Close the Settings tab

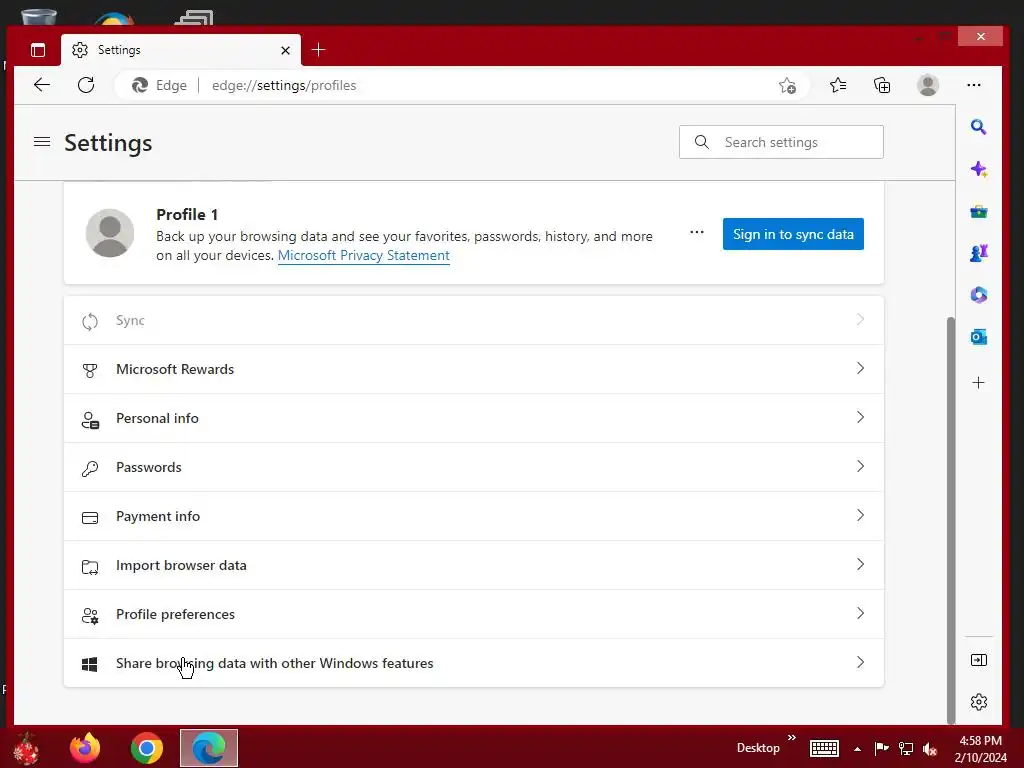click(x=285, y=50)
